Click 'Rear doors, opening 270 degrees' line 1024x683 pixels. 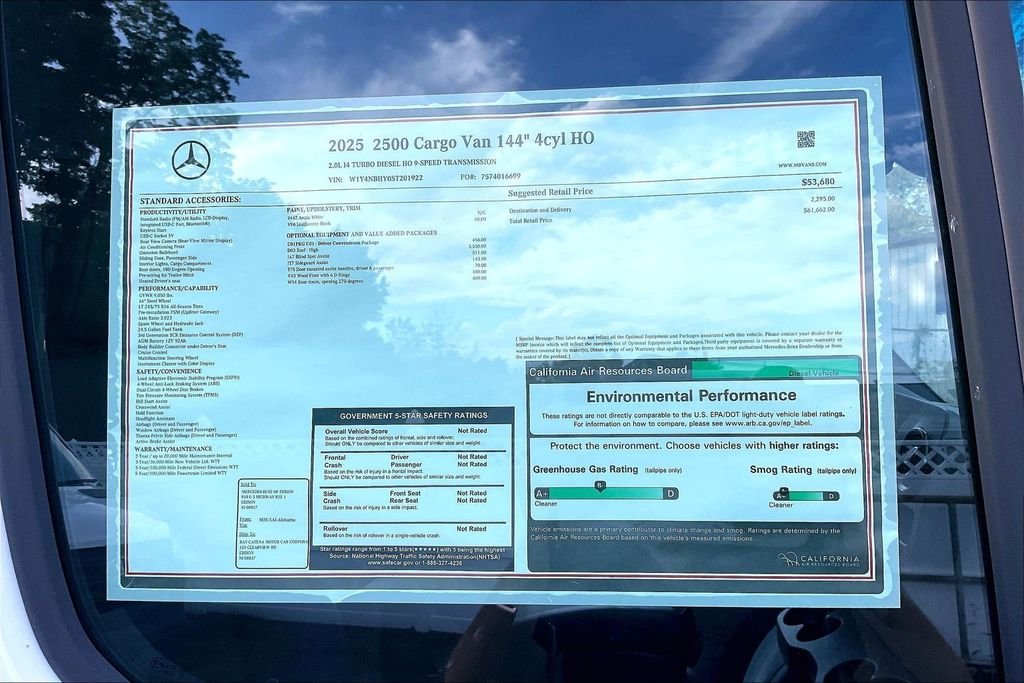point(325,282)
